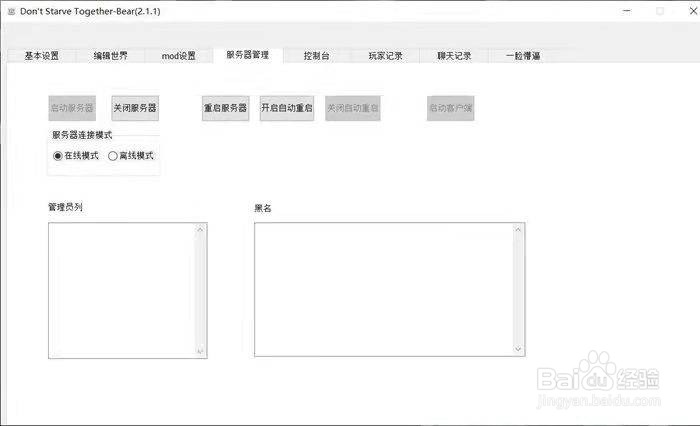Click the 管理员列 label
700x426 pixels.
65,207
